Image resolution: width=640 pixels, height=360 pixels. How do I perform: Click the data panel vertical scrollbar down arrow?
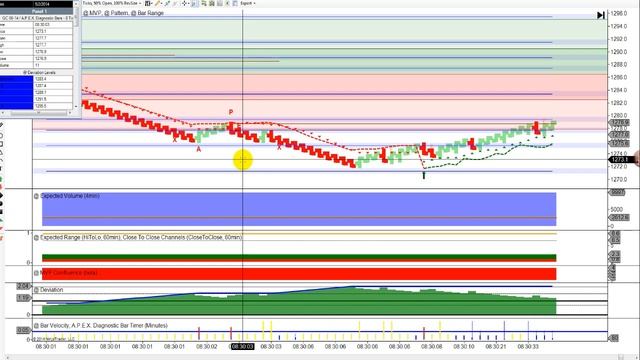coord(76,106)
